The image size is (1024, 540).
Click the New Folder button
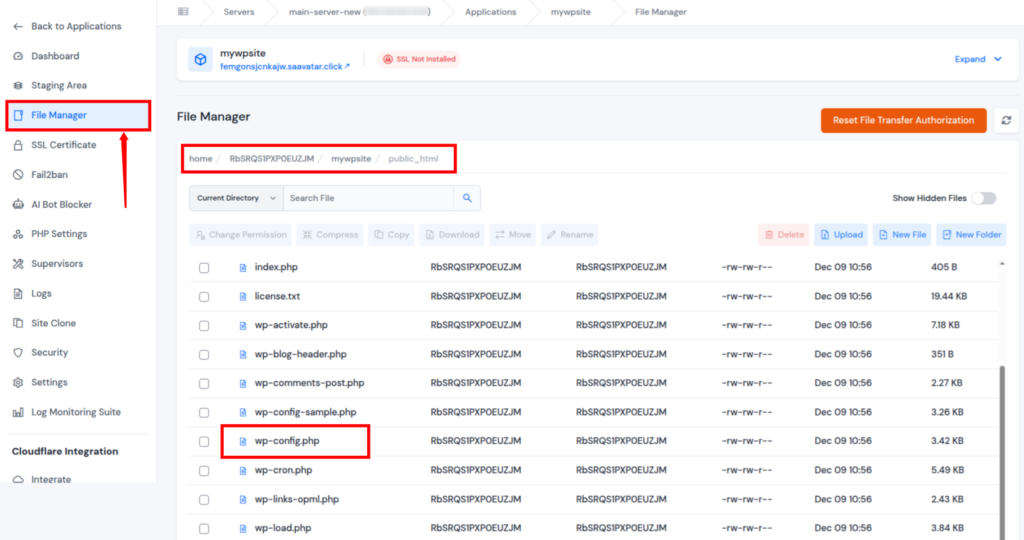coord(971,234)
